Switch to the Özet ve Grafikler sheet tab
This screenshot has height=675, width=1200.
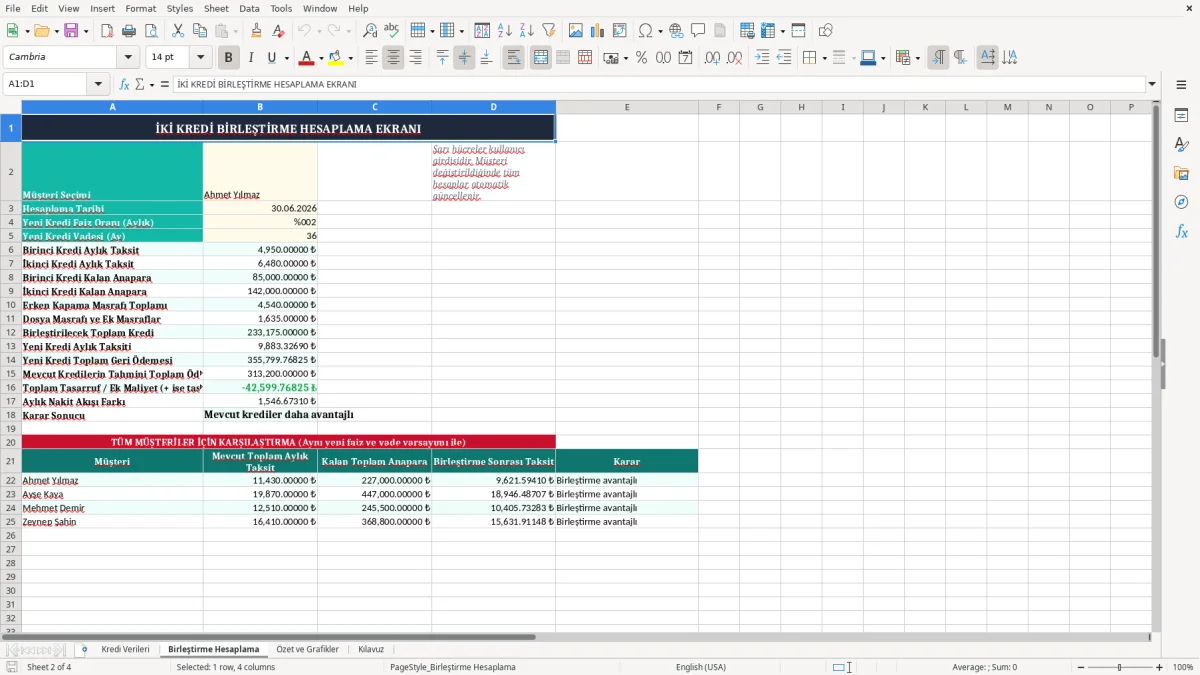pyautogui.click(x=307, y=649)
